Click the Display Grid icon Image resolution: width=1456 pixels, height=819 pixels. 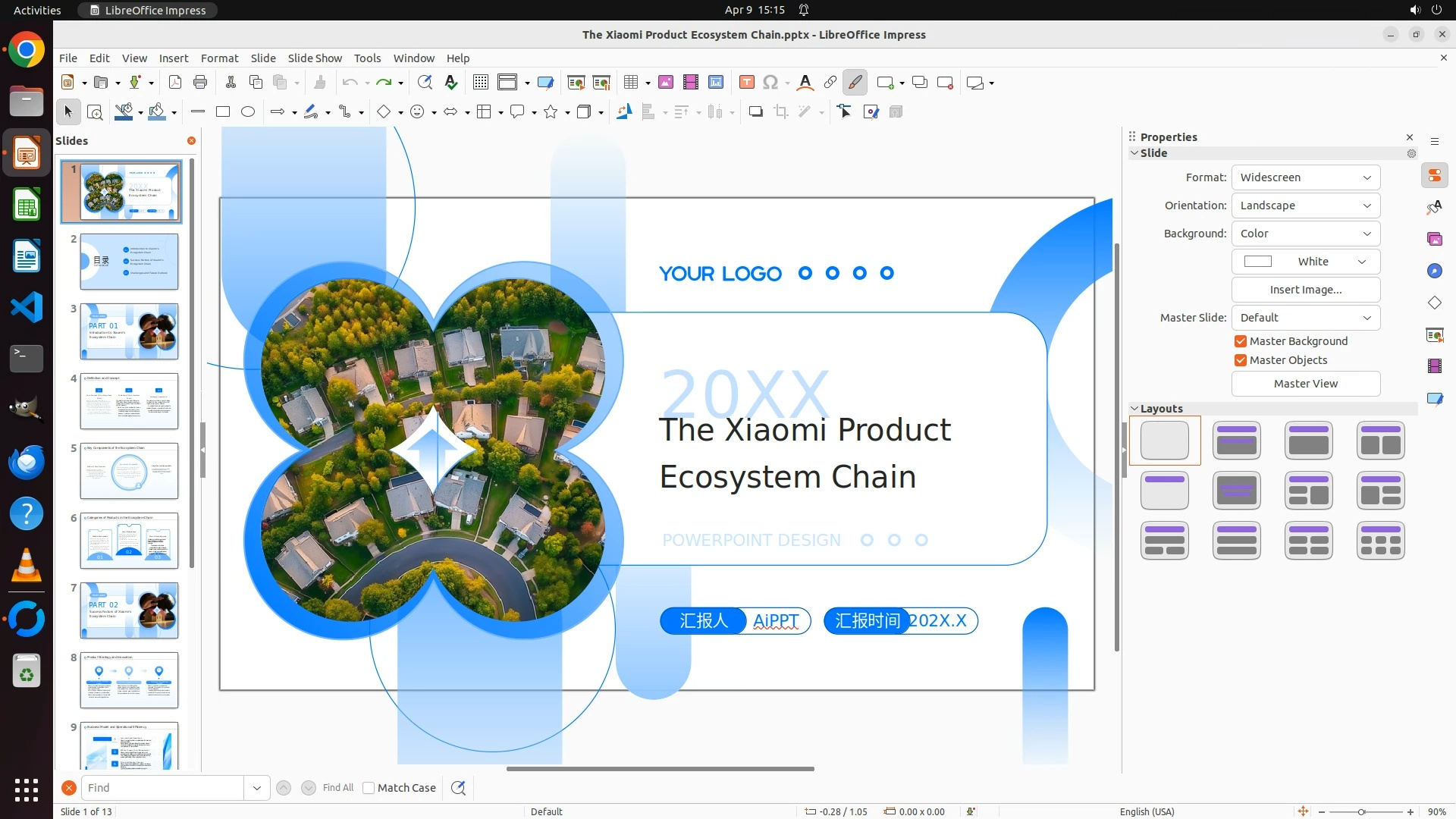pos(480,83)
